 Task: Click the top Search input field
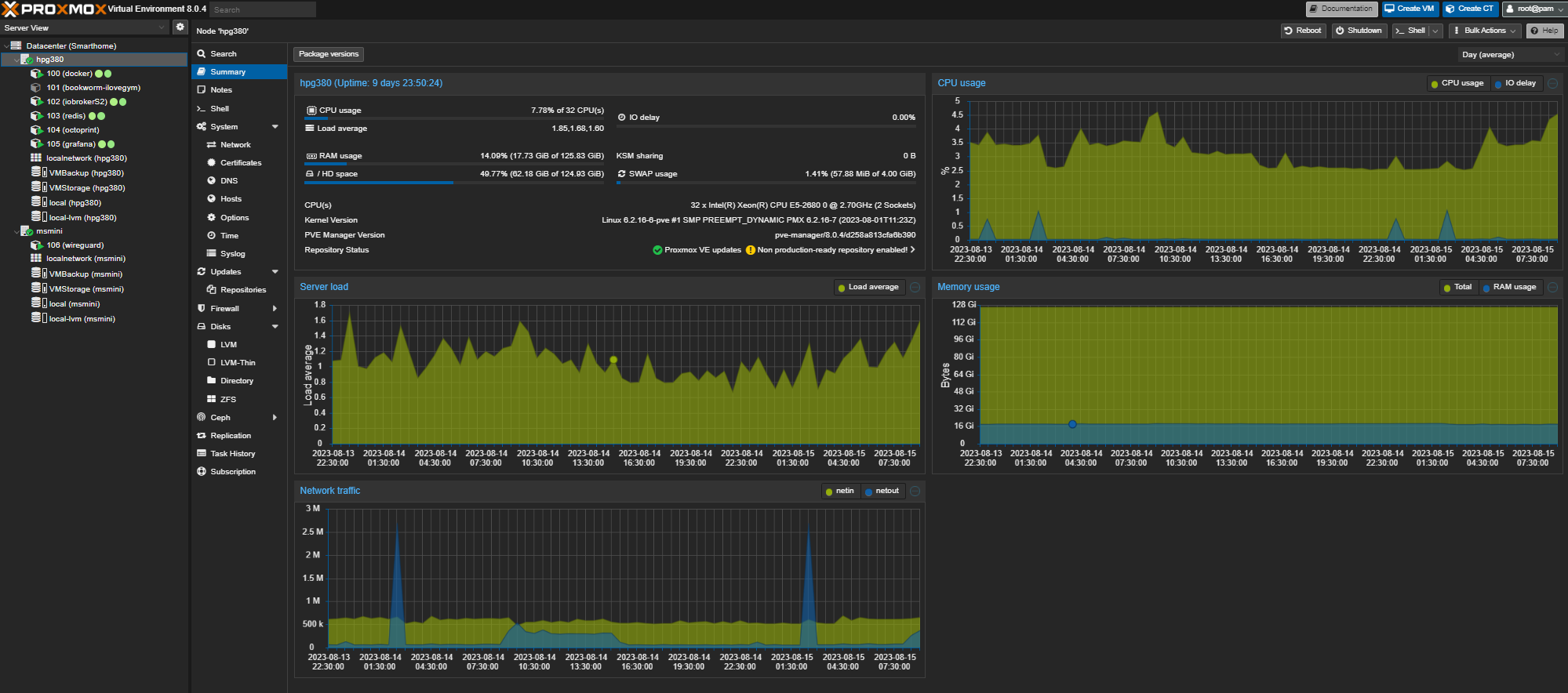[263, 9]
